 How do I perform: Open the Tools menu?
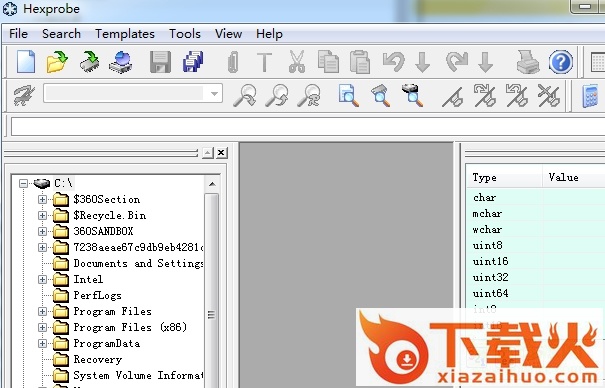185,34
